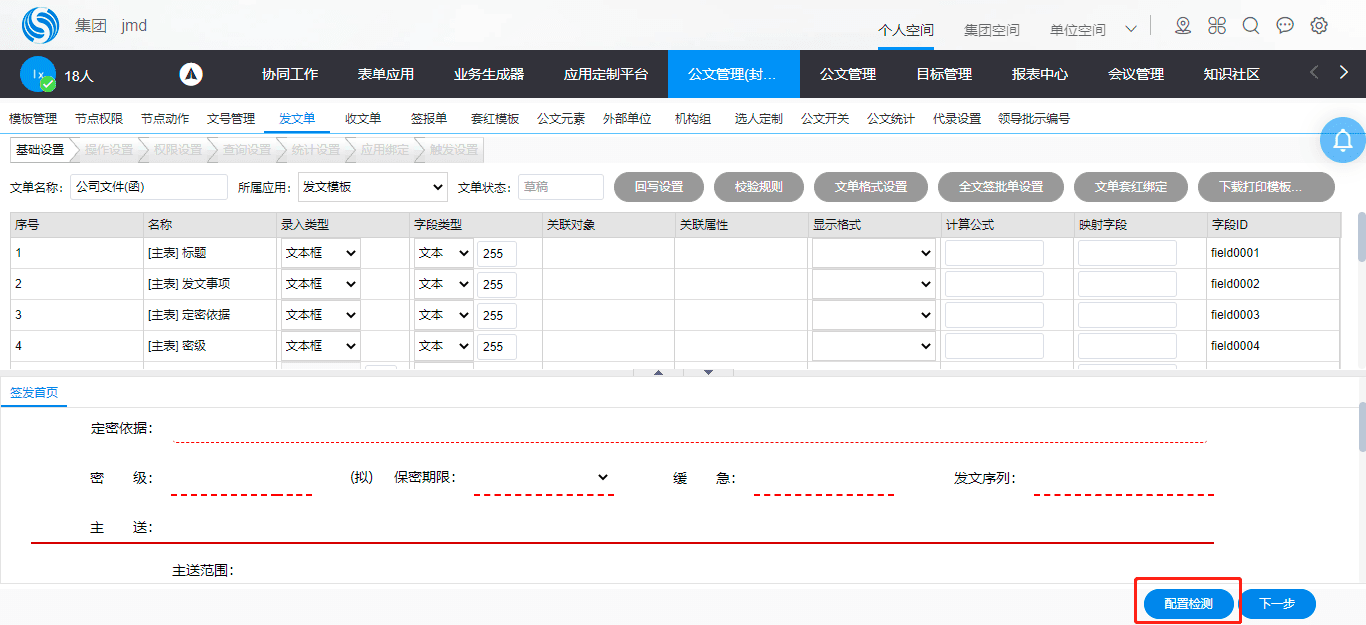Click the 基础设置 step
This screenshot has width=1366, height=625.
coord(40,150)
